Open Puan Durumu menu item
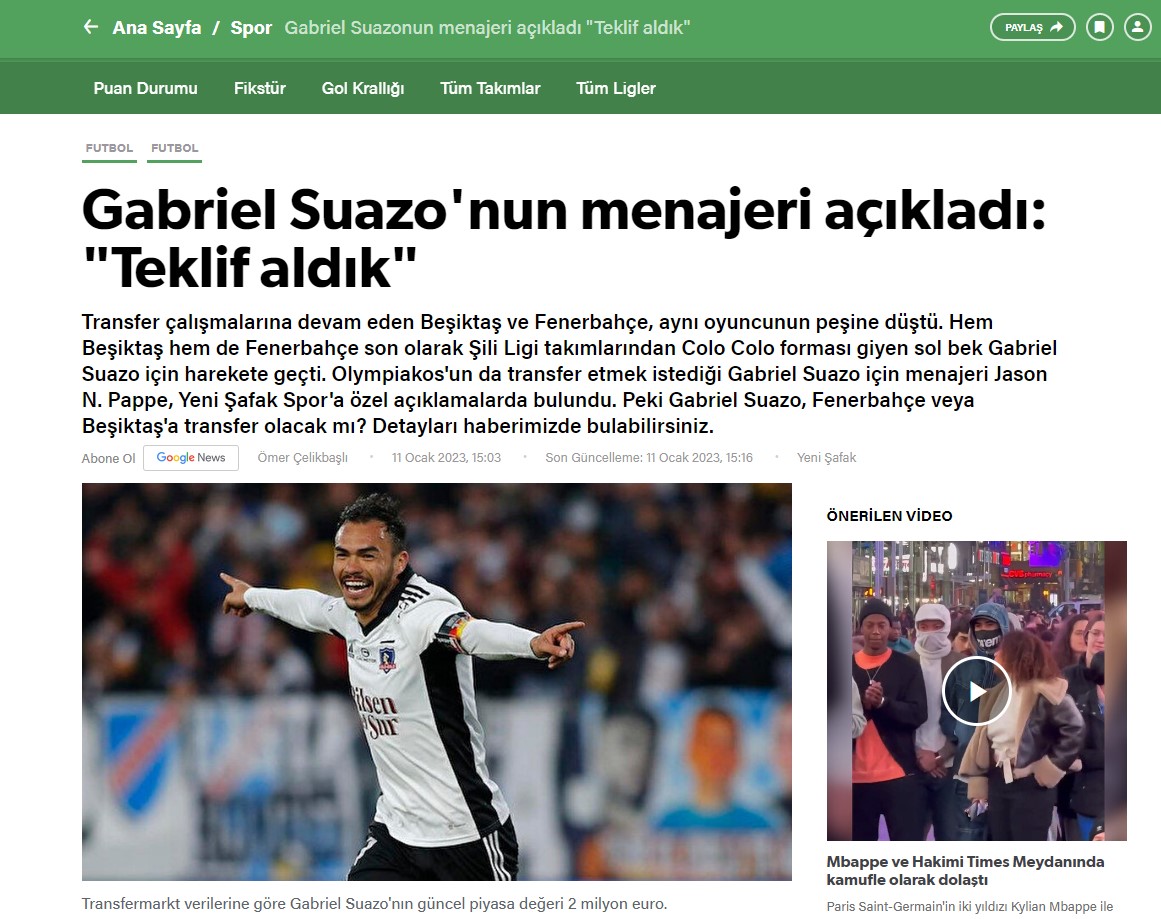 (145, 88)
